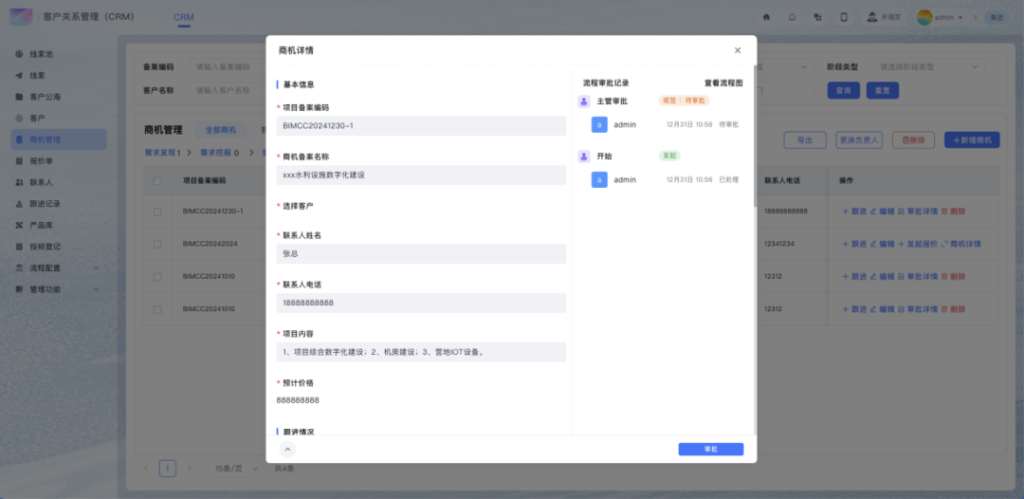
Task: Check the BIMCC20242024 row checkbox
Action: (x=157, y=244)
